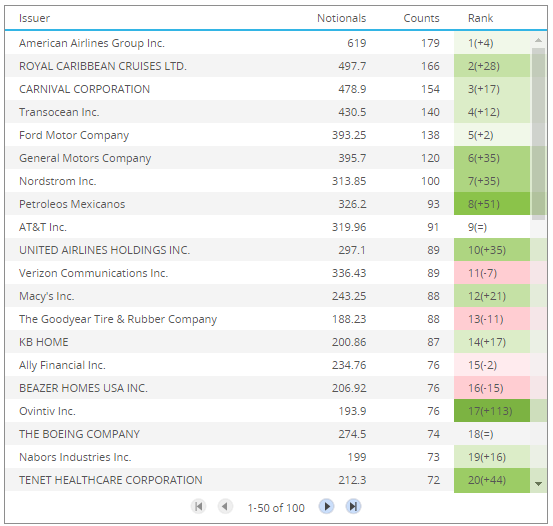Click count value 93

click(433, 204)
